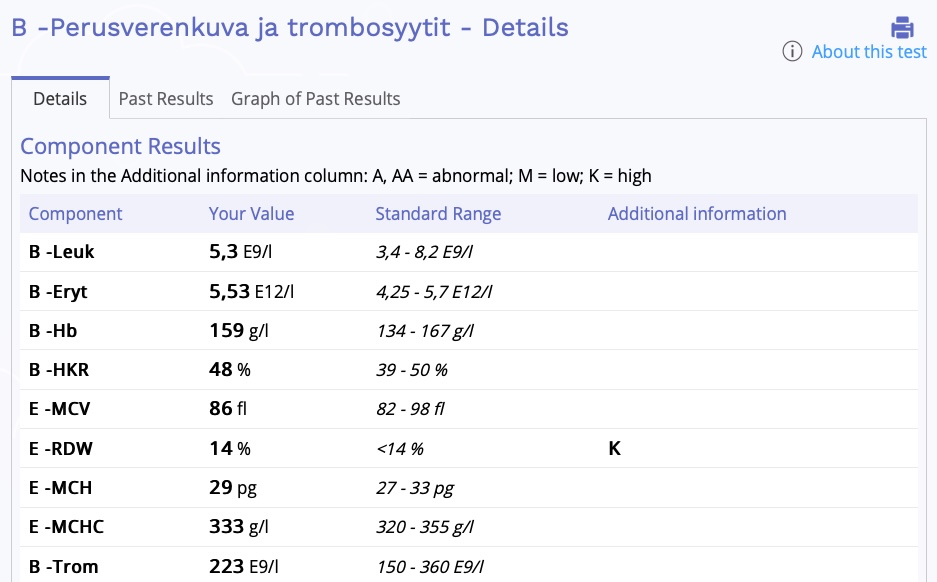Click the Your Value column header
The height and width of the screenshot is (582, 937).
coord(252,214)
